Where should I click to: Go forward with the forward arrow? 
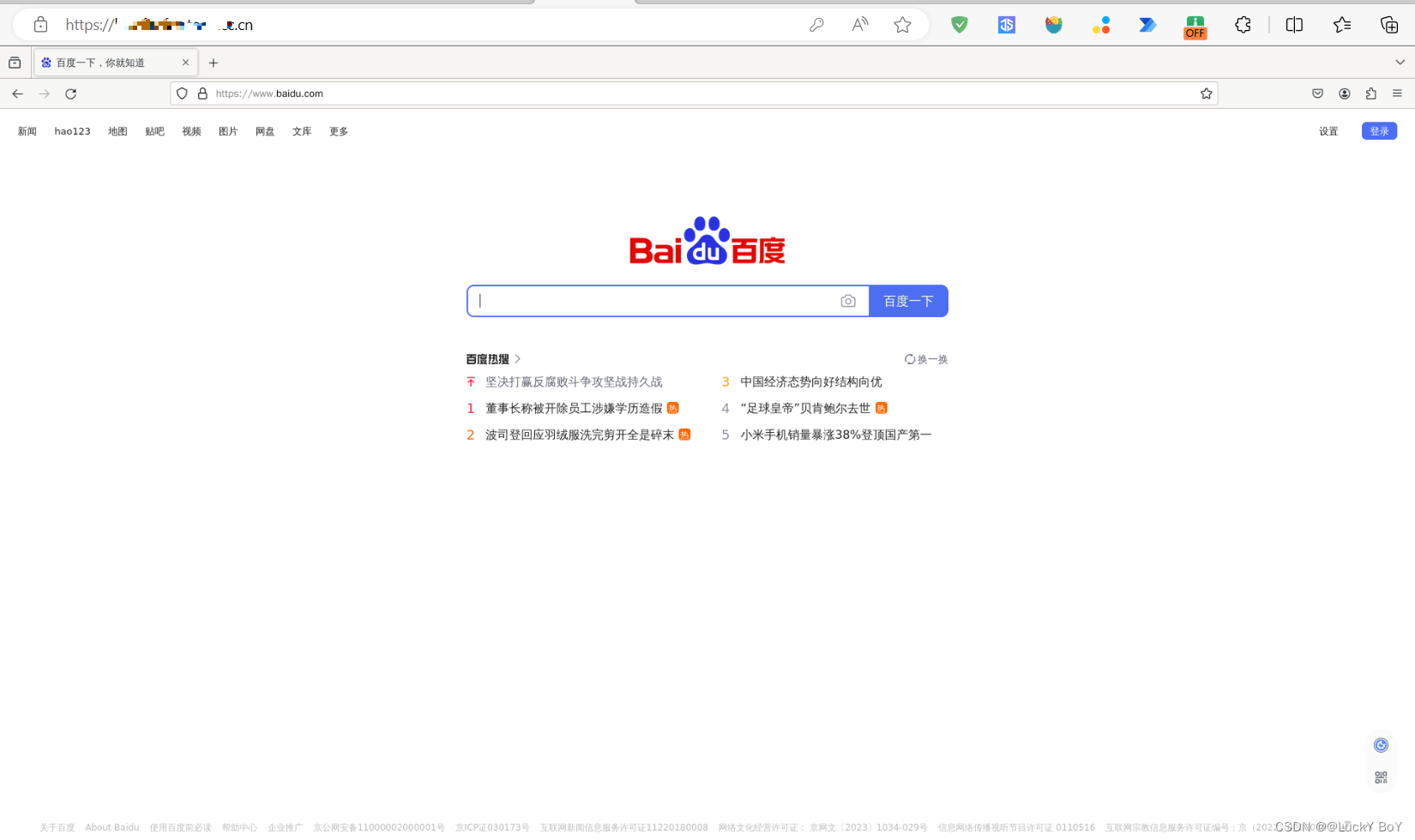[45, 93]
